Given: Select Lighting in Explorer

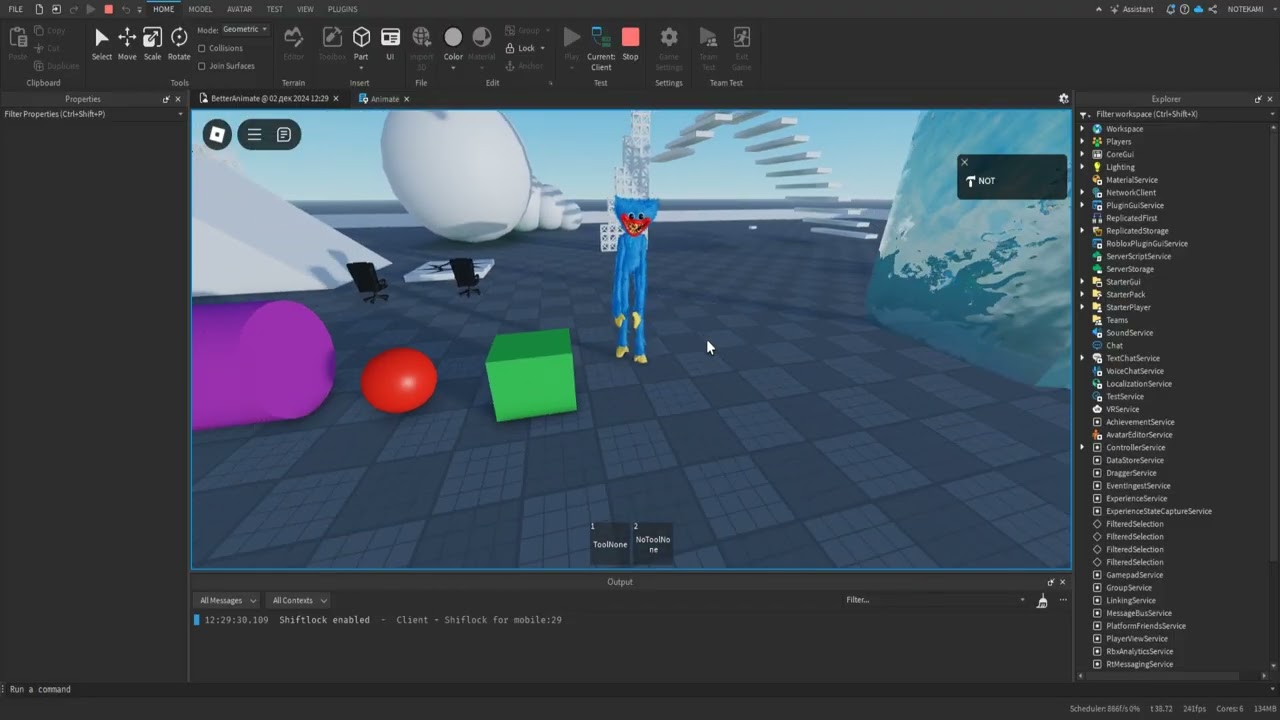Looking at the screenshot, I should tap(1120, 167).
